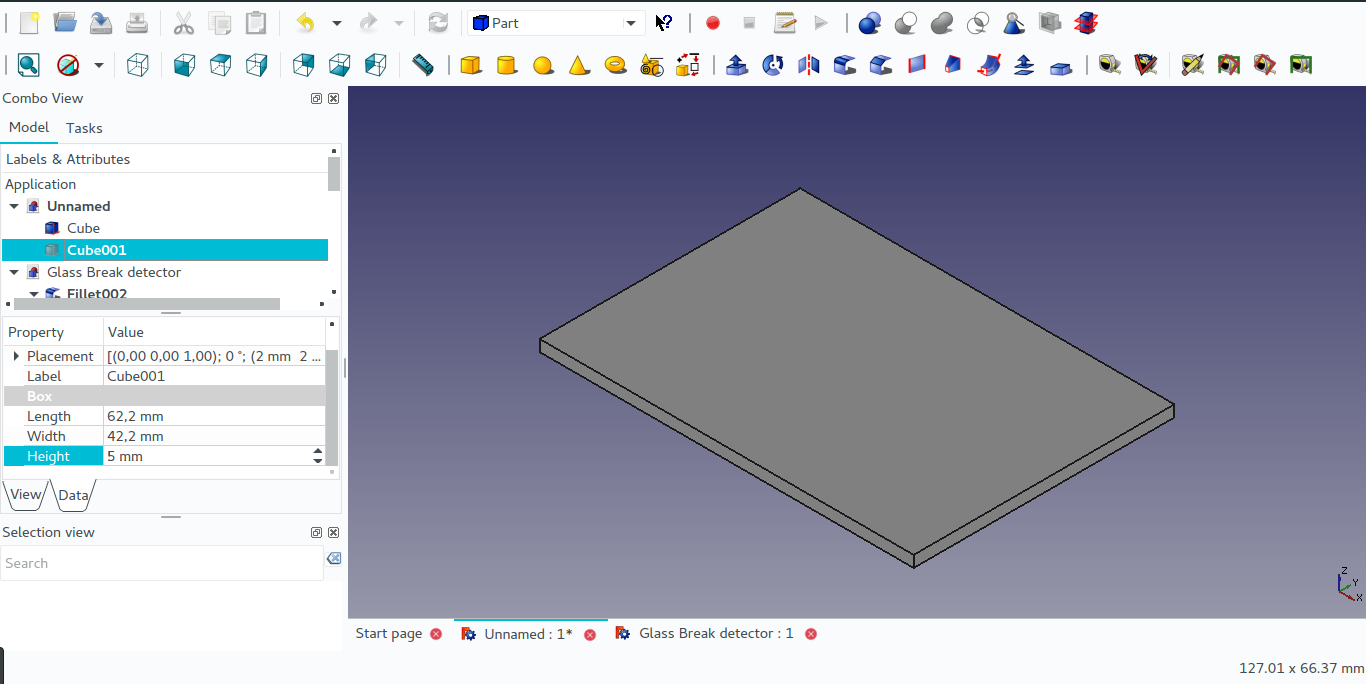This screenshot has width=1366, height=684.
Task: Collapse the Glass Break detector tree node
Action: tap(14, 272)
